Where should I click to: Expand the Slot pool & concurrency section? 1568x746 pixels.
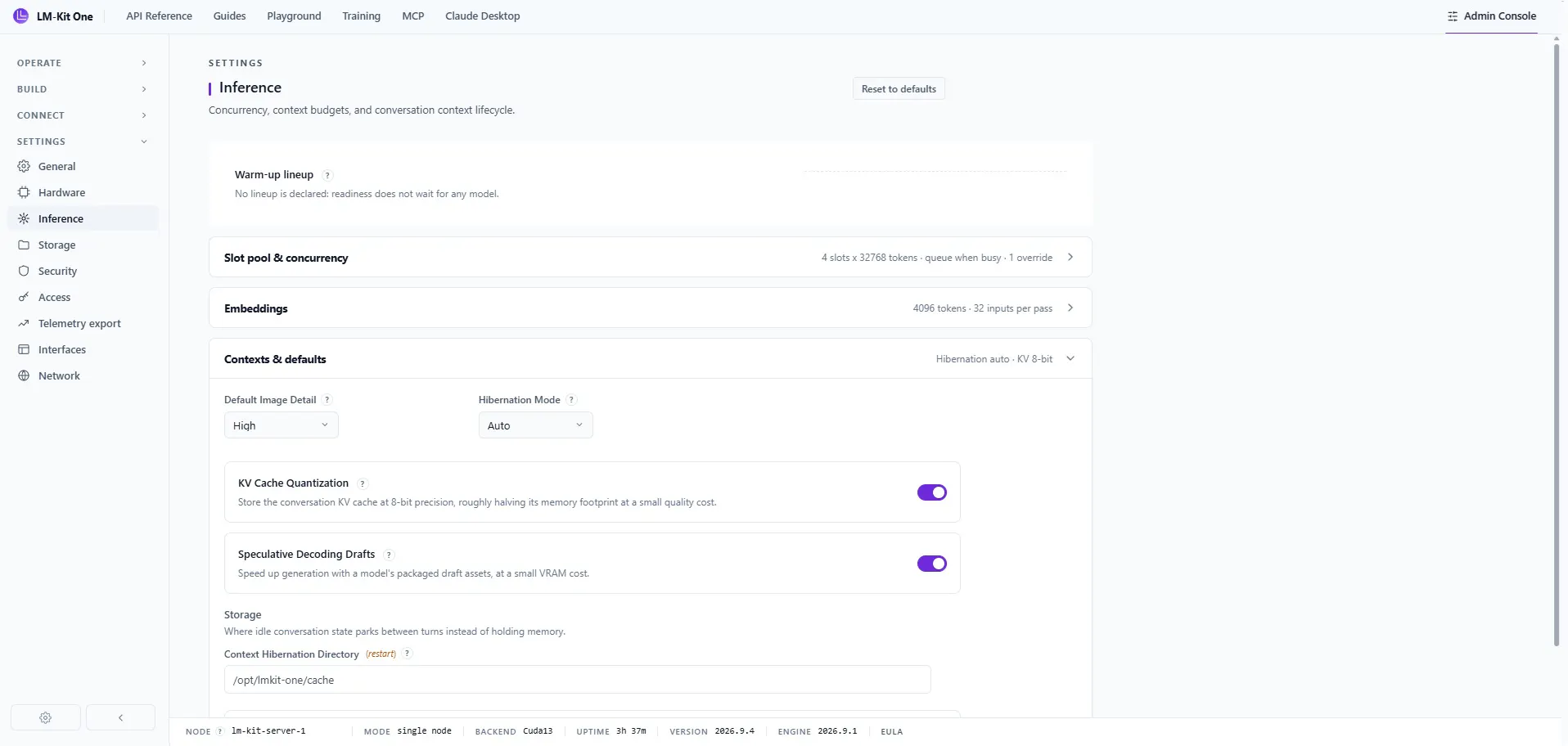(651, 258)
